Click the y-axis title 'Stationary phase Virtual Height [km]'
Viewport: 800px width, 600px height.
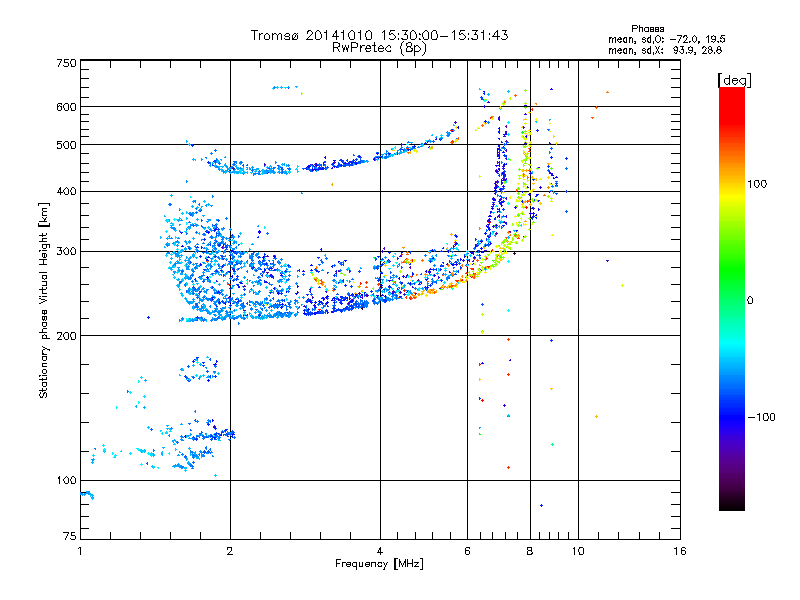click(x=44, y=300)
